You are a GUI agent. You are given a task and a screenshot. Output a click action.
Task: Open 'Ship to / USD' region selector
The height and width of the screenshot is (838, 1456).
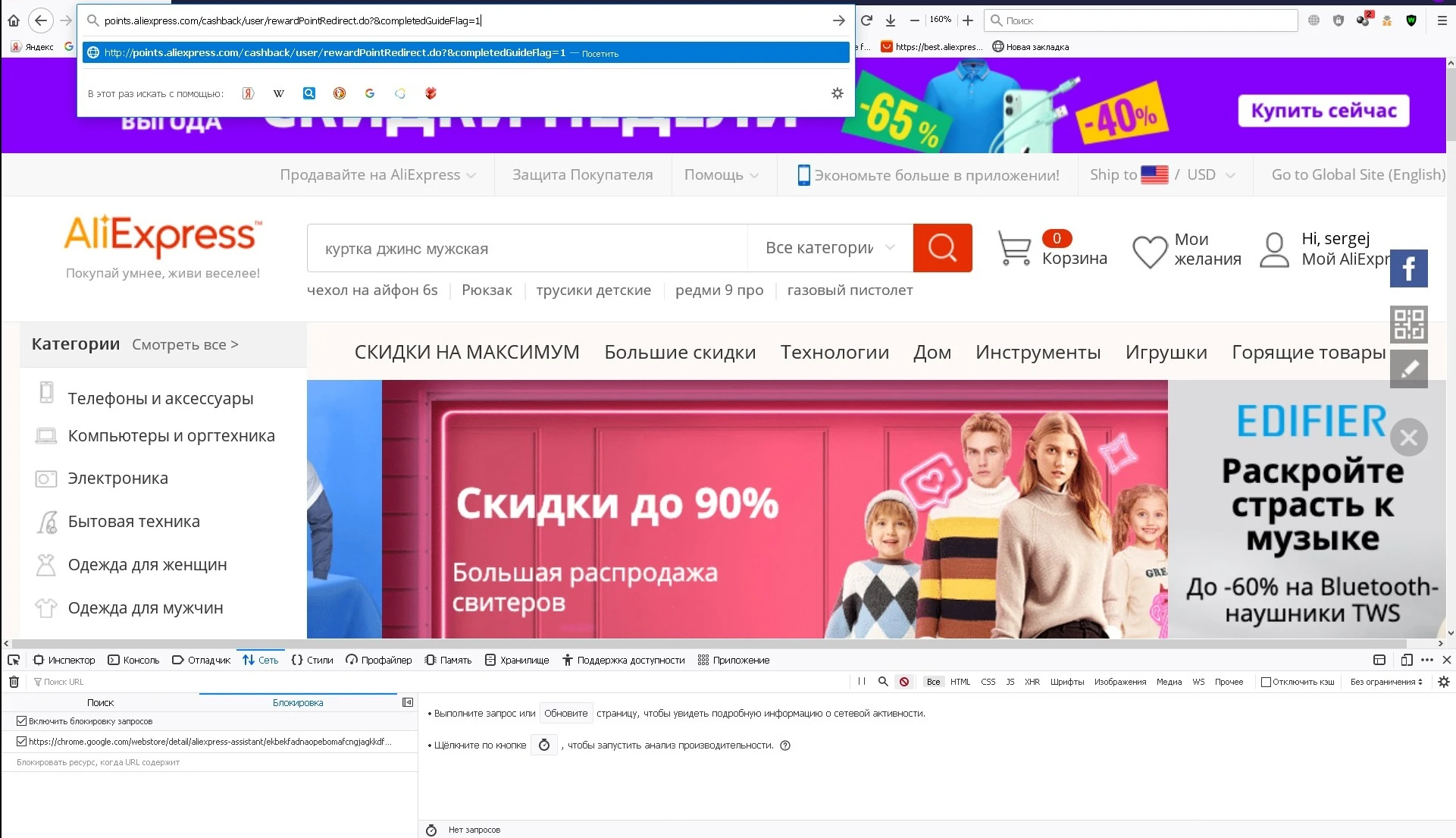tap(1163, 175)
